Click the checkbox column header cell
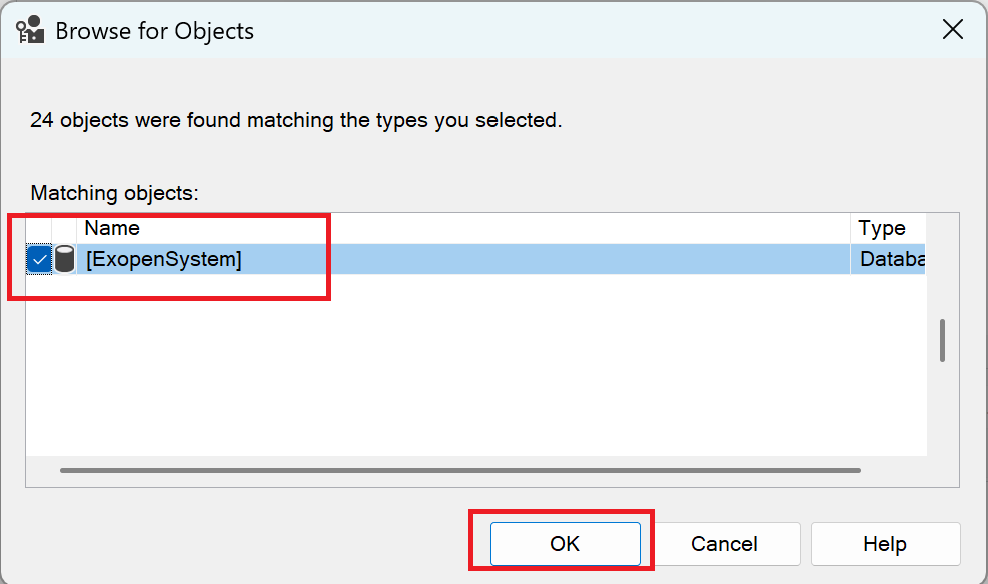This screenshot has width=988, height=584. pos(39,228)
